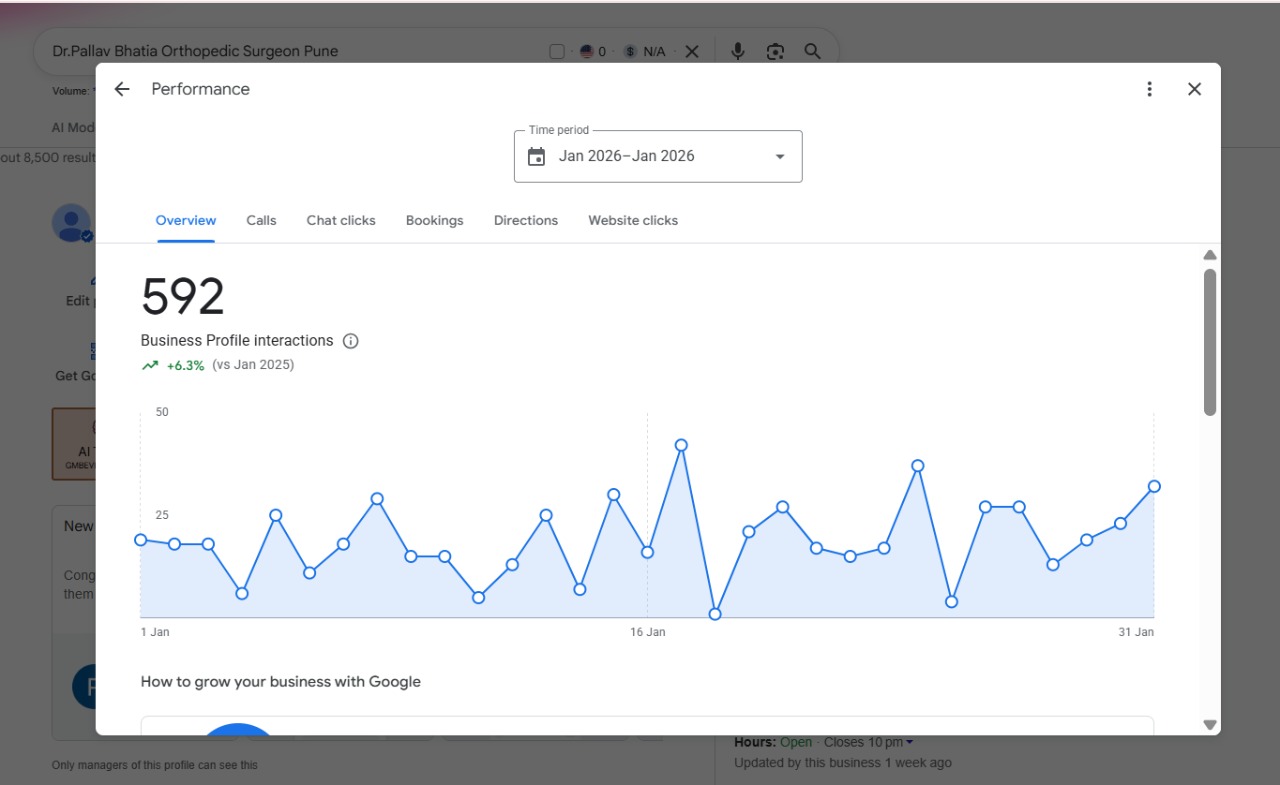Clear the search query with the X icon

(x=692, y=51)
